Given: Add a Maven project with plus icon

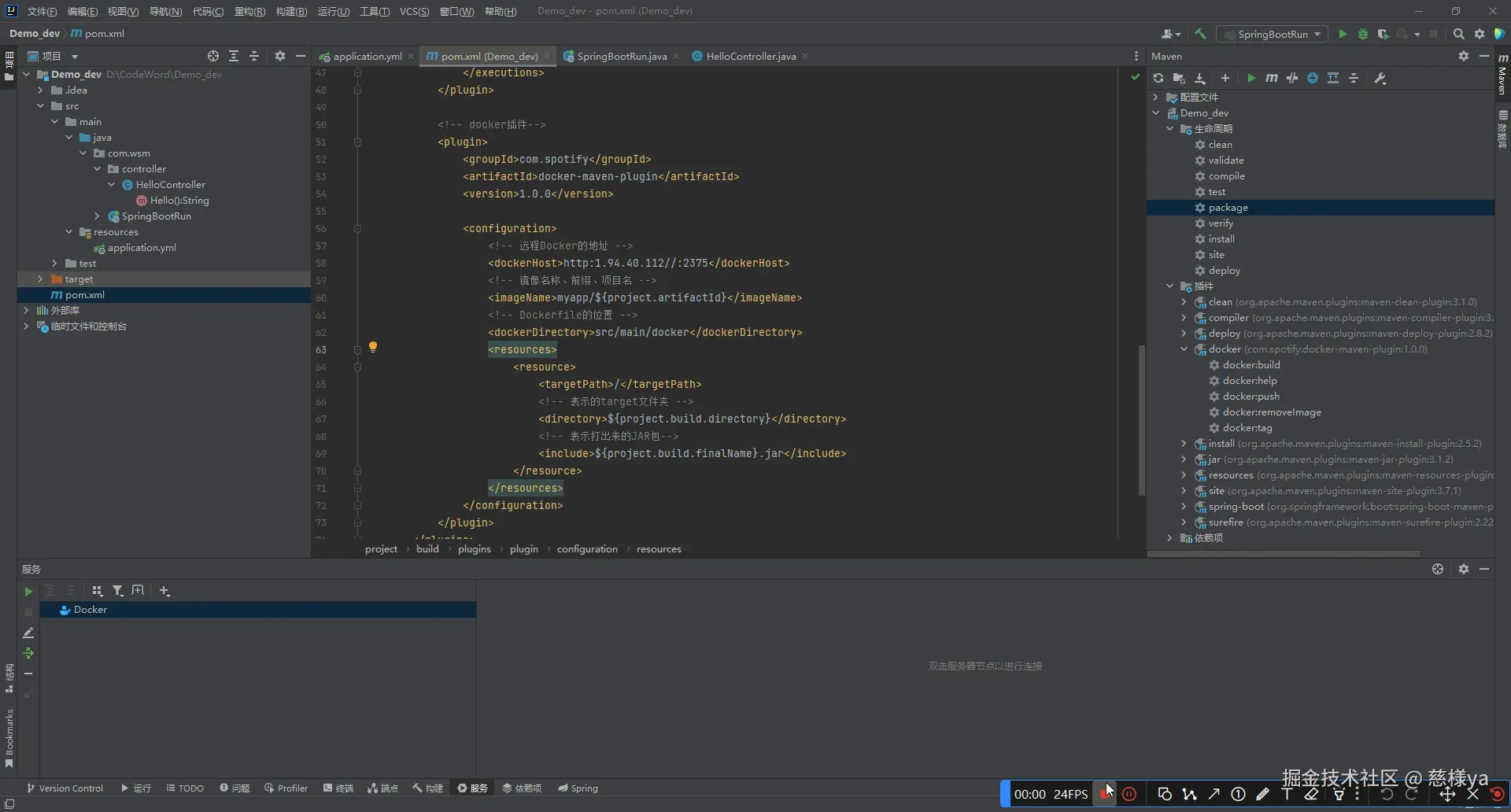Looking at the screenshot, I should coord(1225,78).
